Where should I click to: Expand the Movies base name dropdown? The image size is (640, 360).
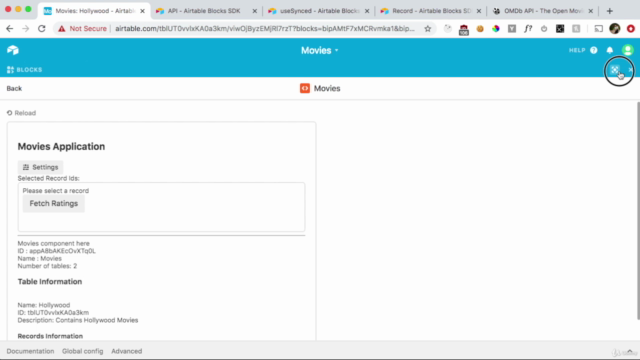pyautogui.click(x=320, y=50)
